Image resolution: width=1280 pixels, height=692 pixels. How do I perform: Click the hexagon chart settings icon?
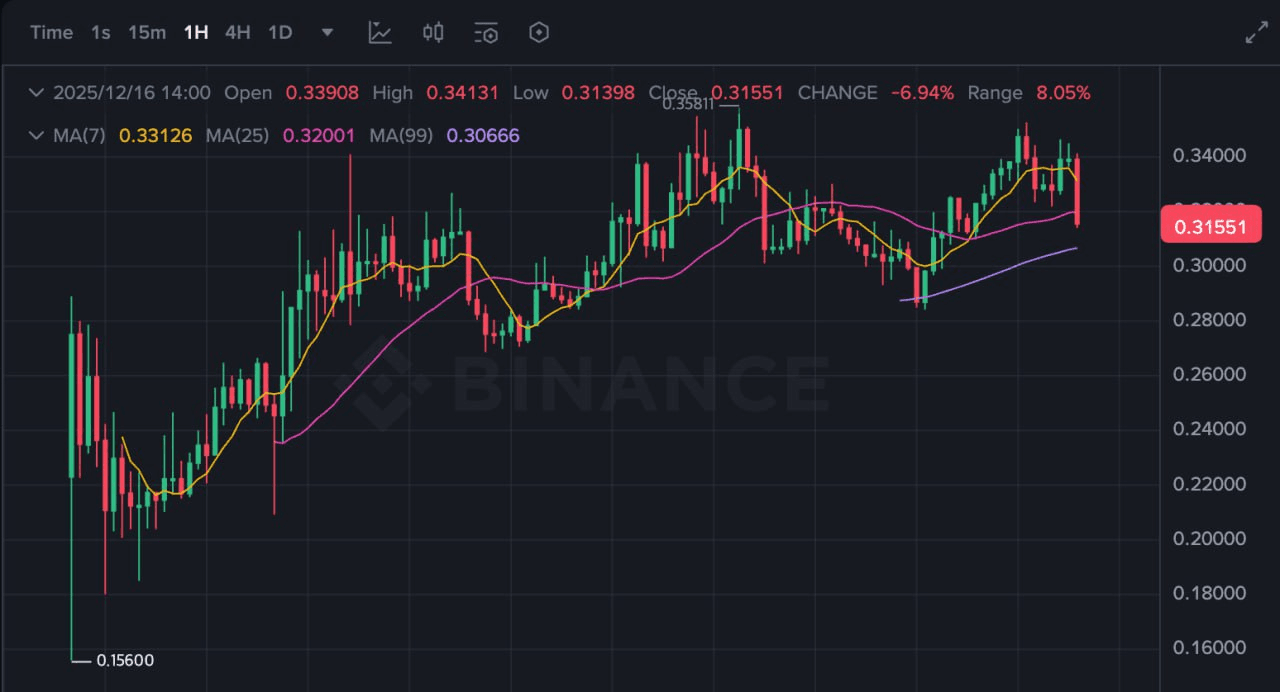[539, 32]
